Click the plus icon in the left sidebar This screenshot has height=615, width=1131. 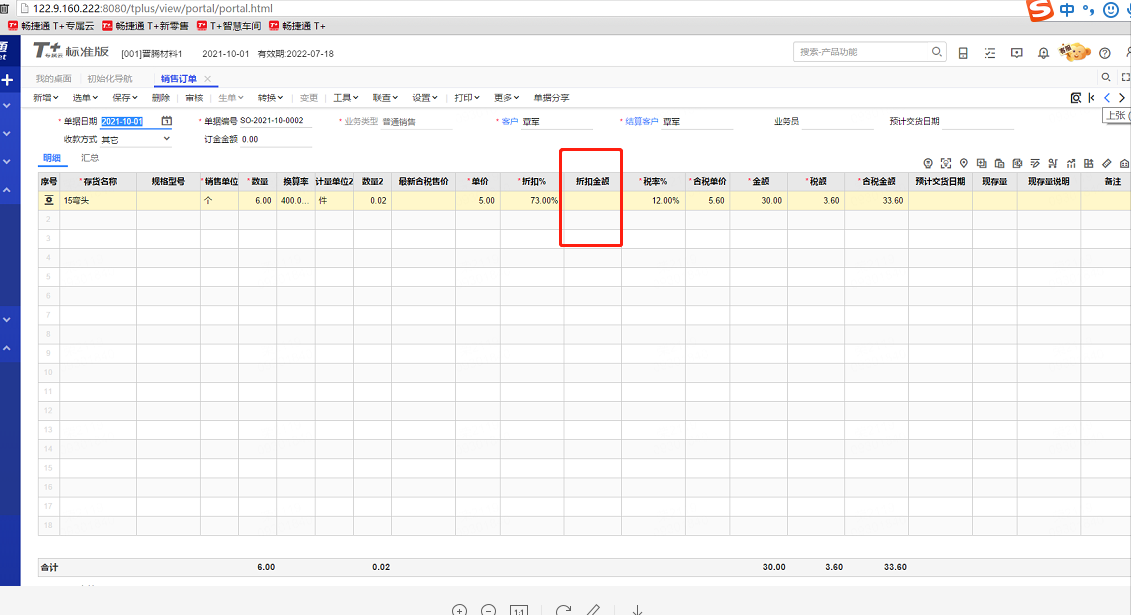click(7, 80)
